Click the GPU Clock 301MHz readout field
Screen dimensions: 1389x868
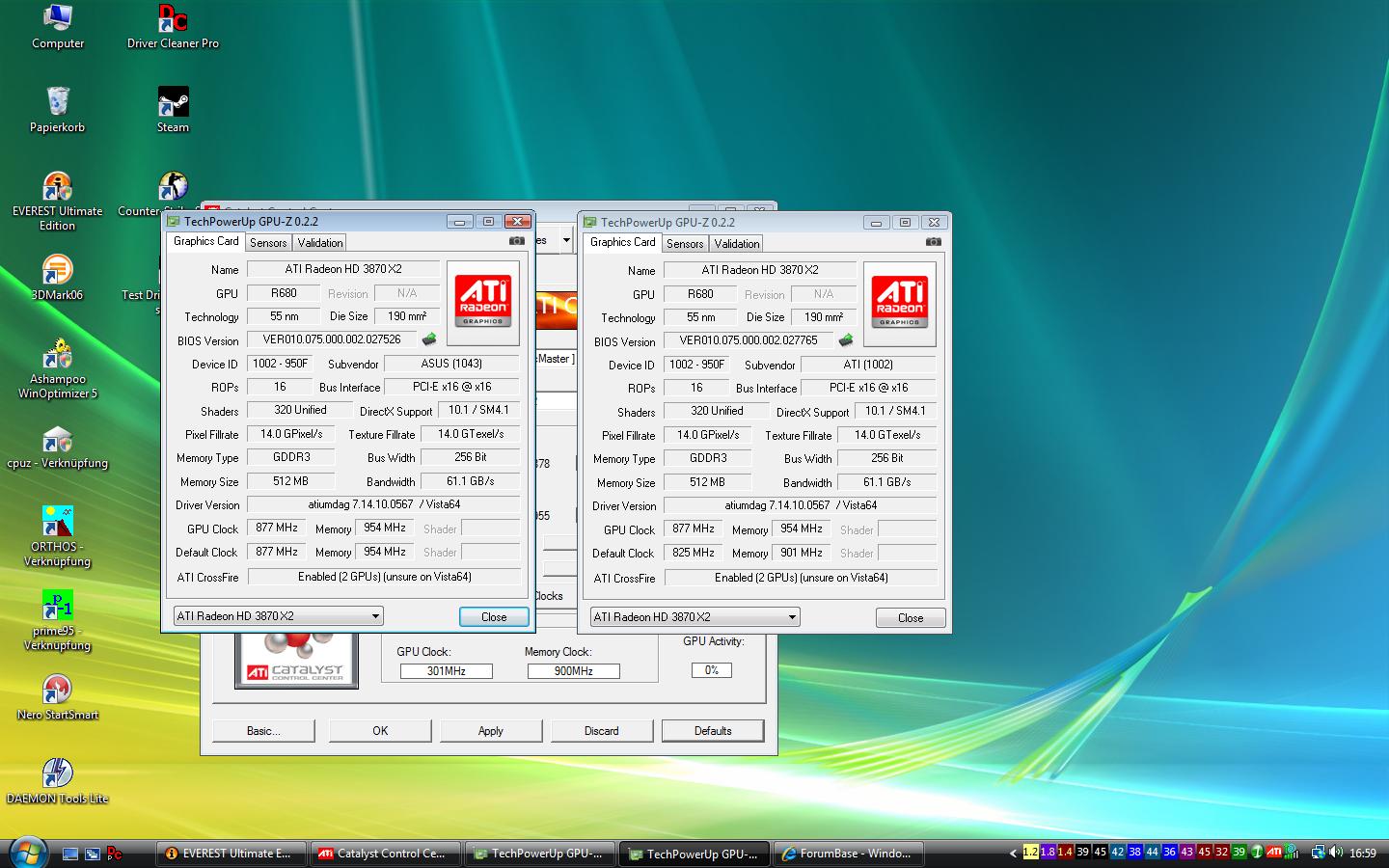446,671
